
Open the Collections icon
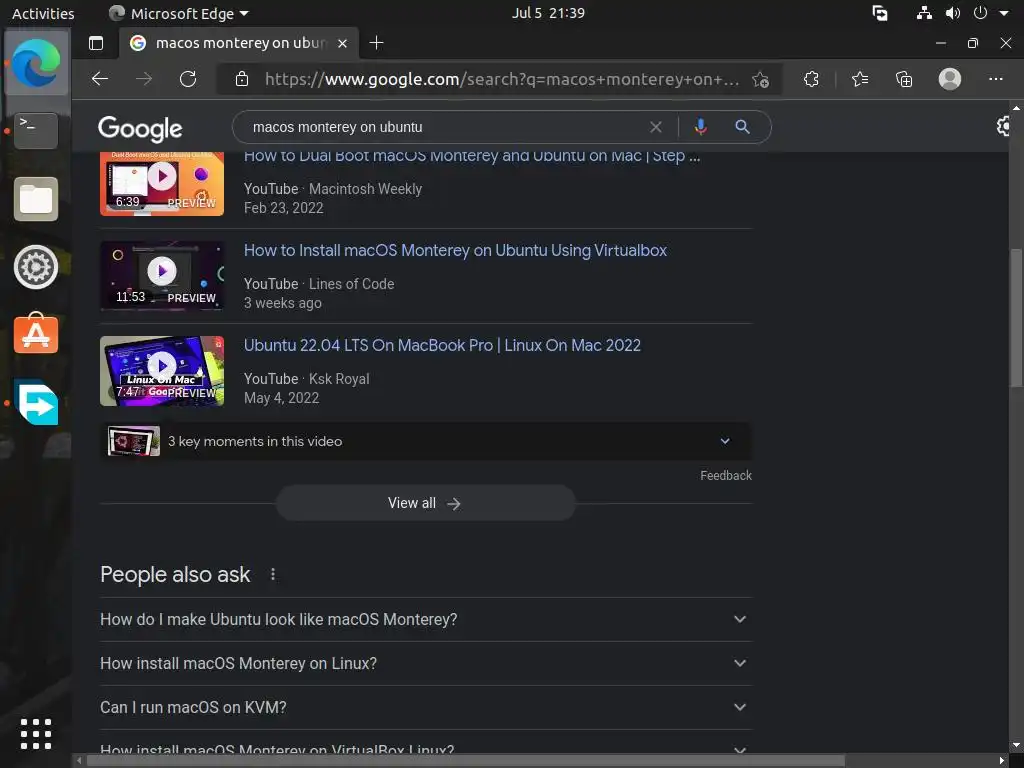tap(904, 79)
